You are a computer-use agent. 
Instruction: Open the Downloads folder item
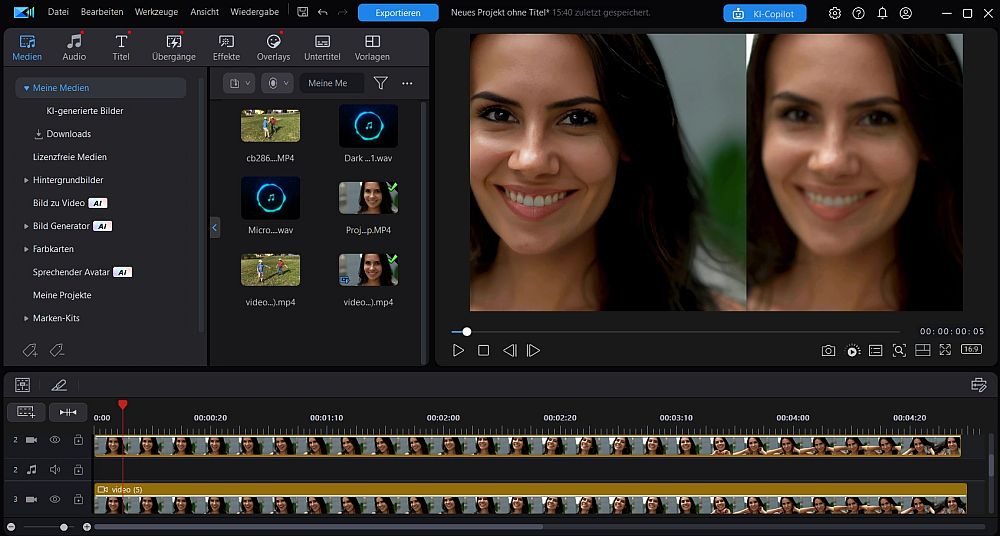62,134
